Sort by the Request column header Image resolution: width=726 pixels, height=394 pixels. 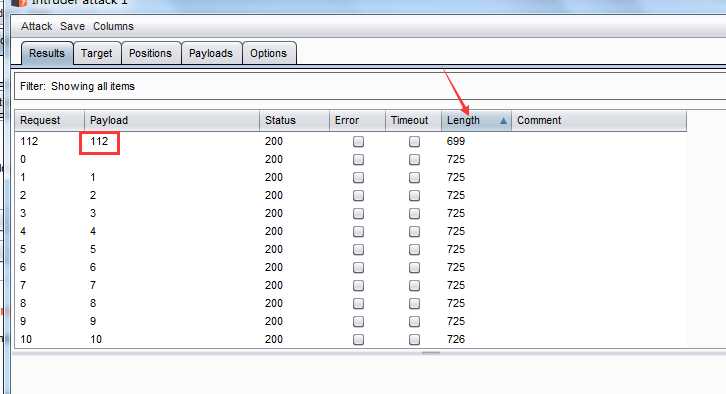pos(50,120)
